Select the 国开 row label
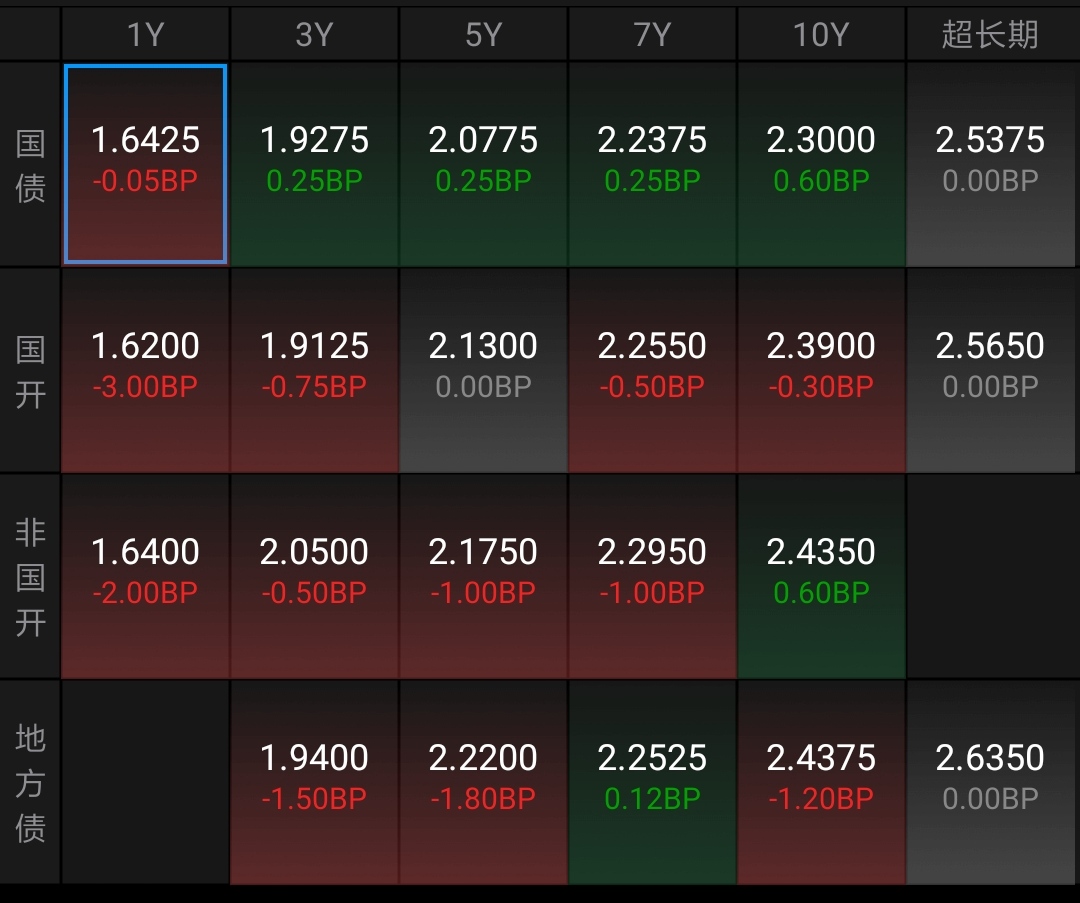Screen dimensions: 1080x903 30,371
